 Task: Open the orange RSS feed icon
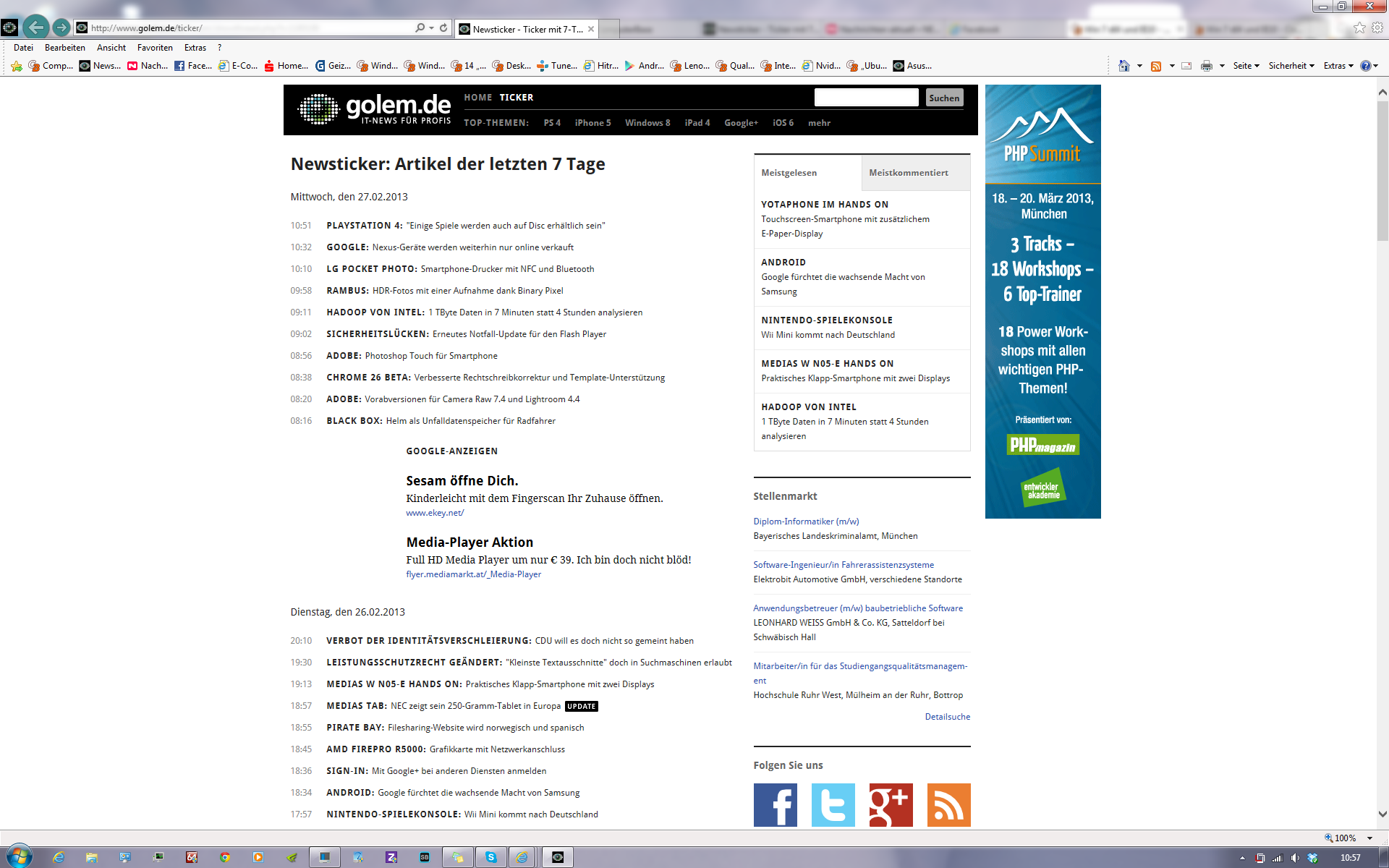point(948,804)
